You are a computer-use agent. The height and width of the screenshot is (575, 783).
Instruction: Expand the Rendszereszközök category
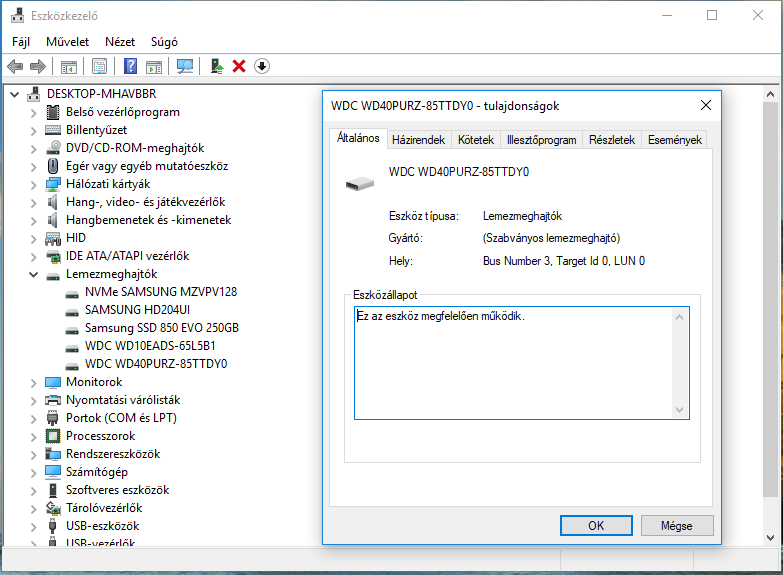point(33,455)
